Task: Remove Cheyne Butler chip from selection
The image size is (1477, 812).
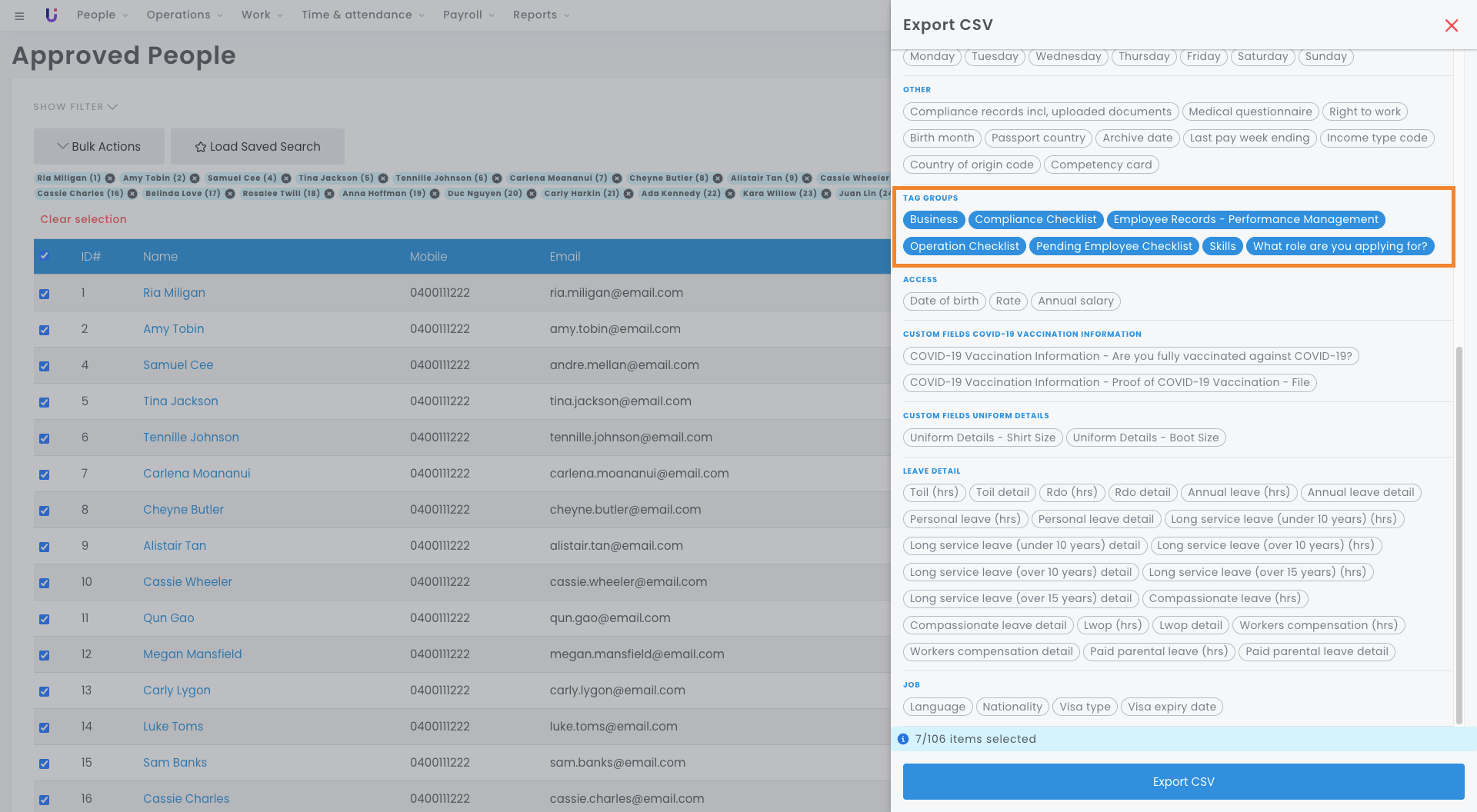Action: point(718,178)
